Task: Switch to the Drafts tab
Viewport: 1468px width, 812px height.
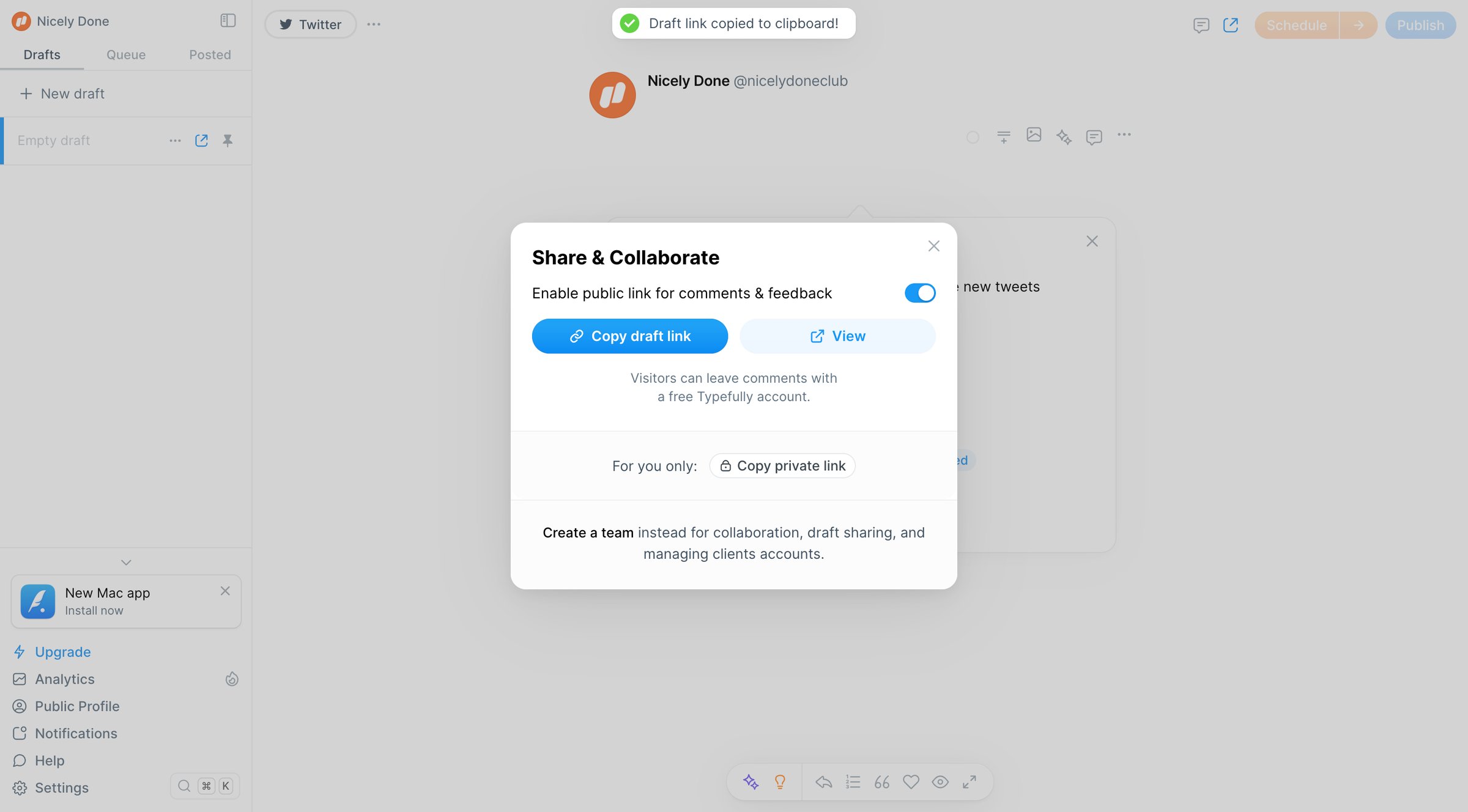Action: (x=42, y=54)
